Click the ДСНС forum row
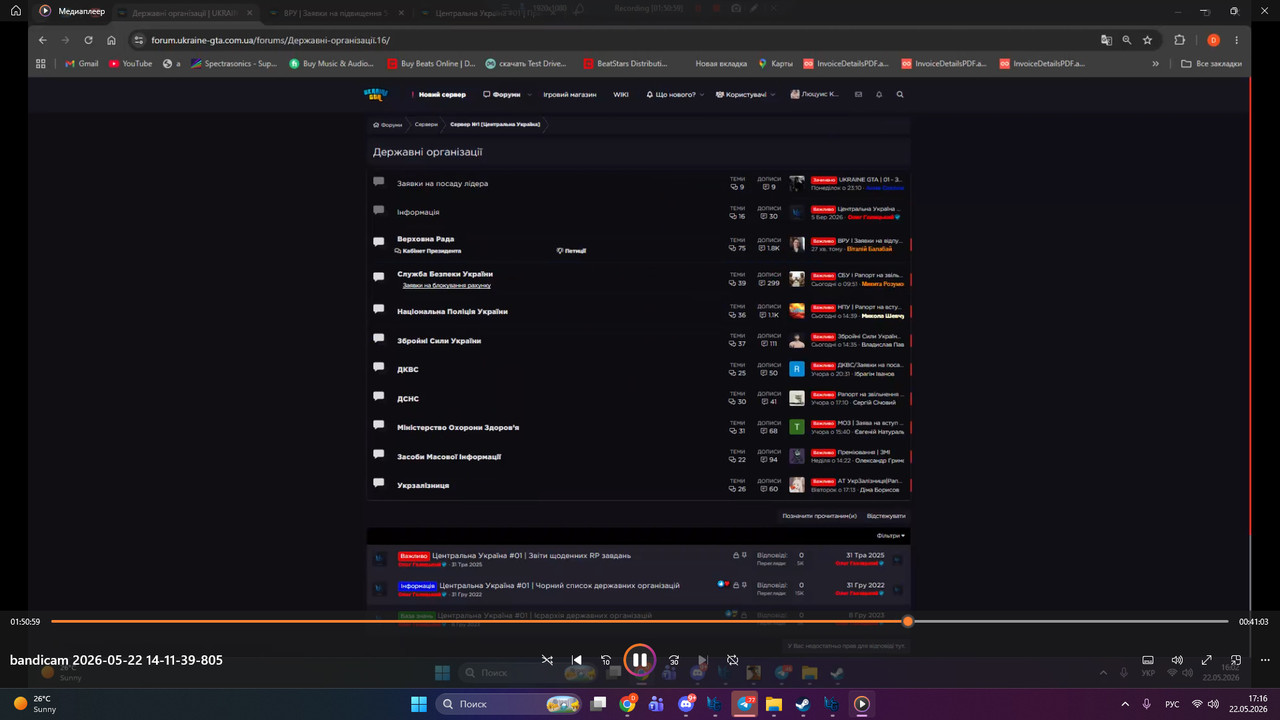This screenshot has height=720, width=1280. (x=640, y=398)
